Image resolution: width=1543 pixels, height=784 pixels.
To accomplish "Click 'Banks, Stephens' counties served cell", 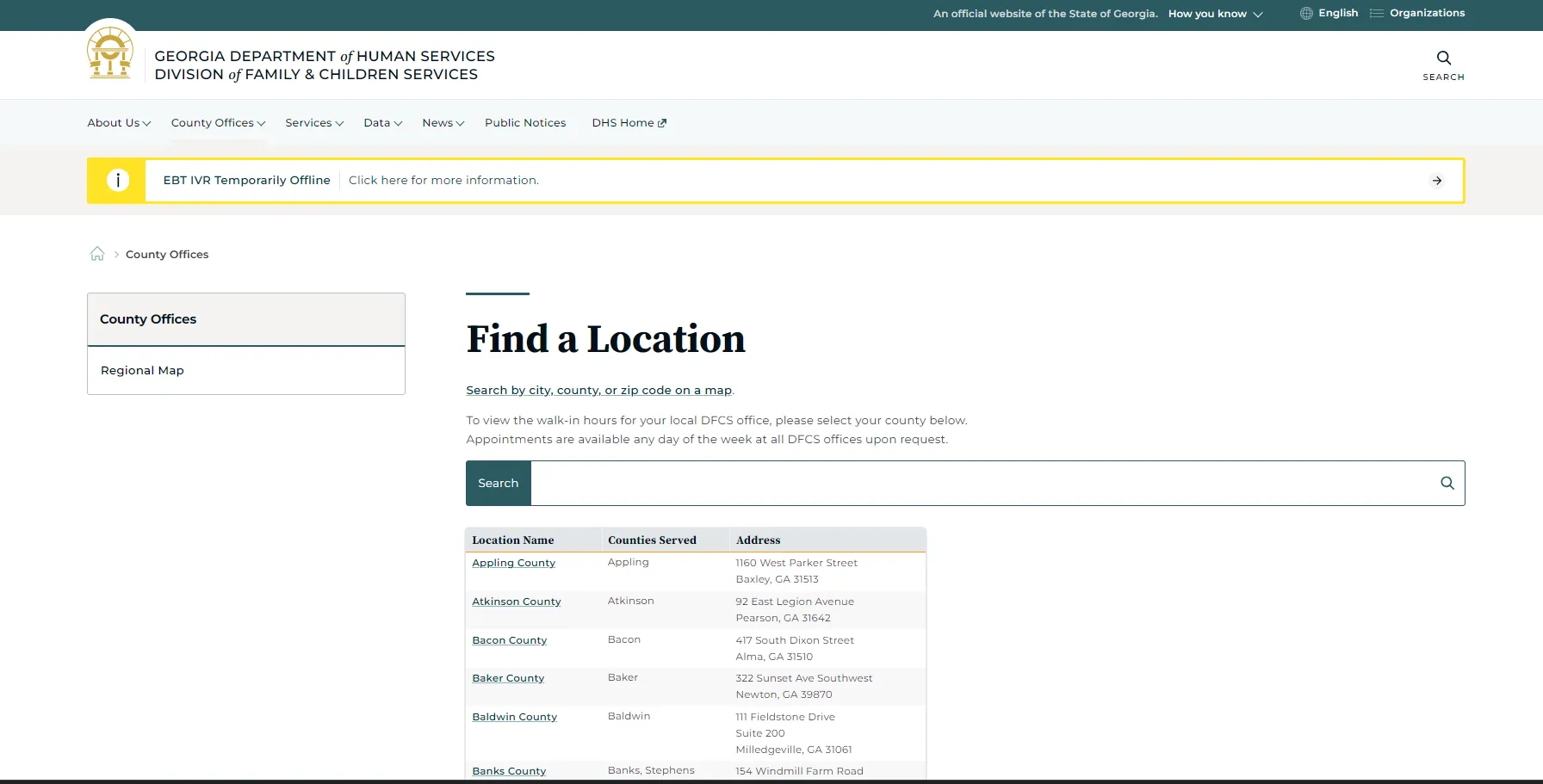I will (651, 770).
